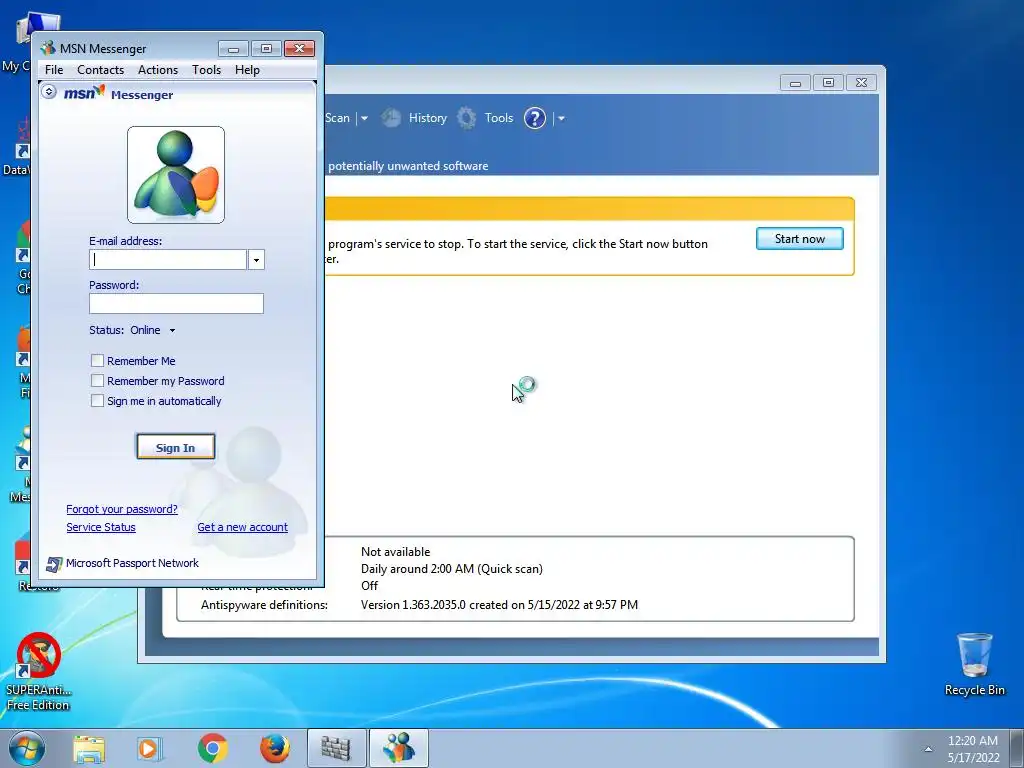Click the MSN Messenger buddy display picture
This screenshot has height=768, width=1024.
coord(176,175)
